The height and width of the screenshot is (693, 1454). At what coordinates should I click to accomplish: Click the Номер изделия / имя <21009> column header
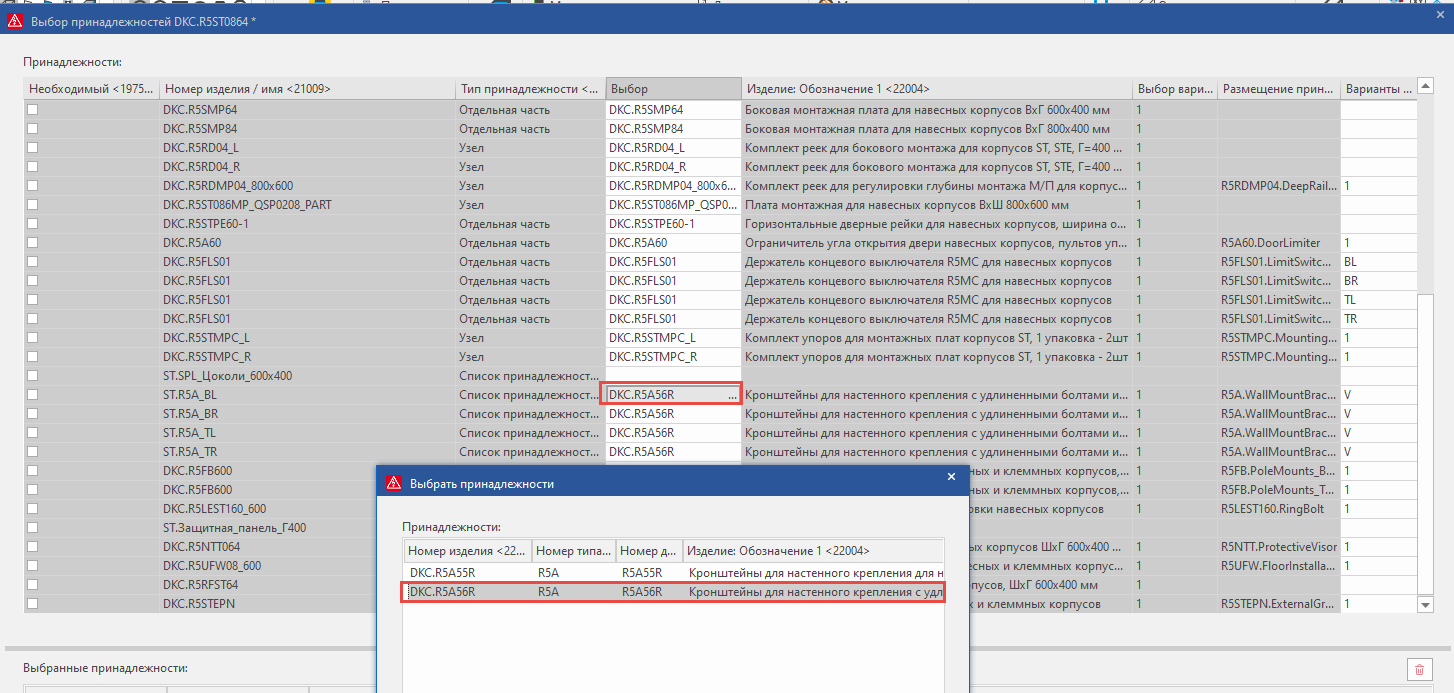pos(306,89)
